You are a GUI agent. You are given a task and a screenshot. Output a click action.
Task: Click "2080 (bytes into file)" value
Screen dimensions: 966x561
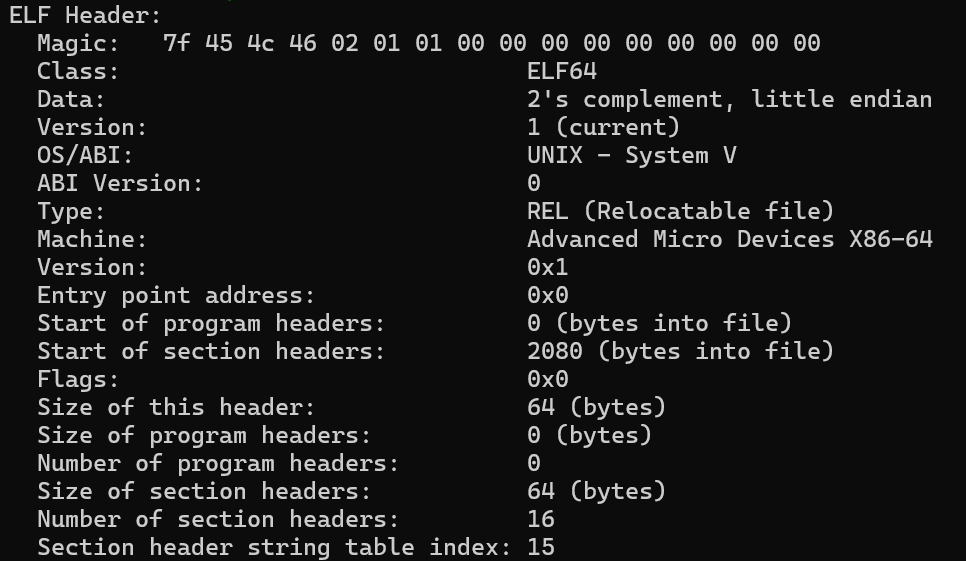point(680,351)
